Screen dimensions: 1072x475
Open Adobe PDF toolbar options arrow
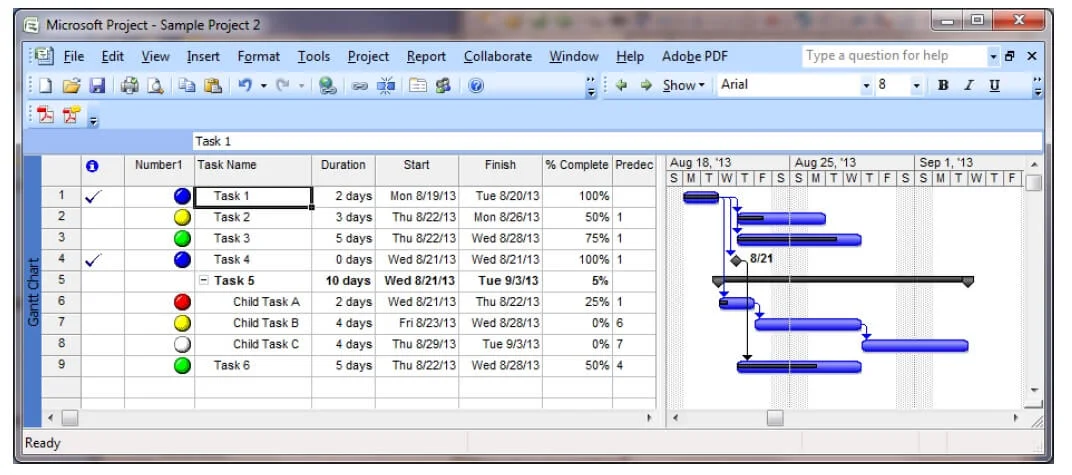tap(94, 121)
